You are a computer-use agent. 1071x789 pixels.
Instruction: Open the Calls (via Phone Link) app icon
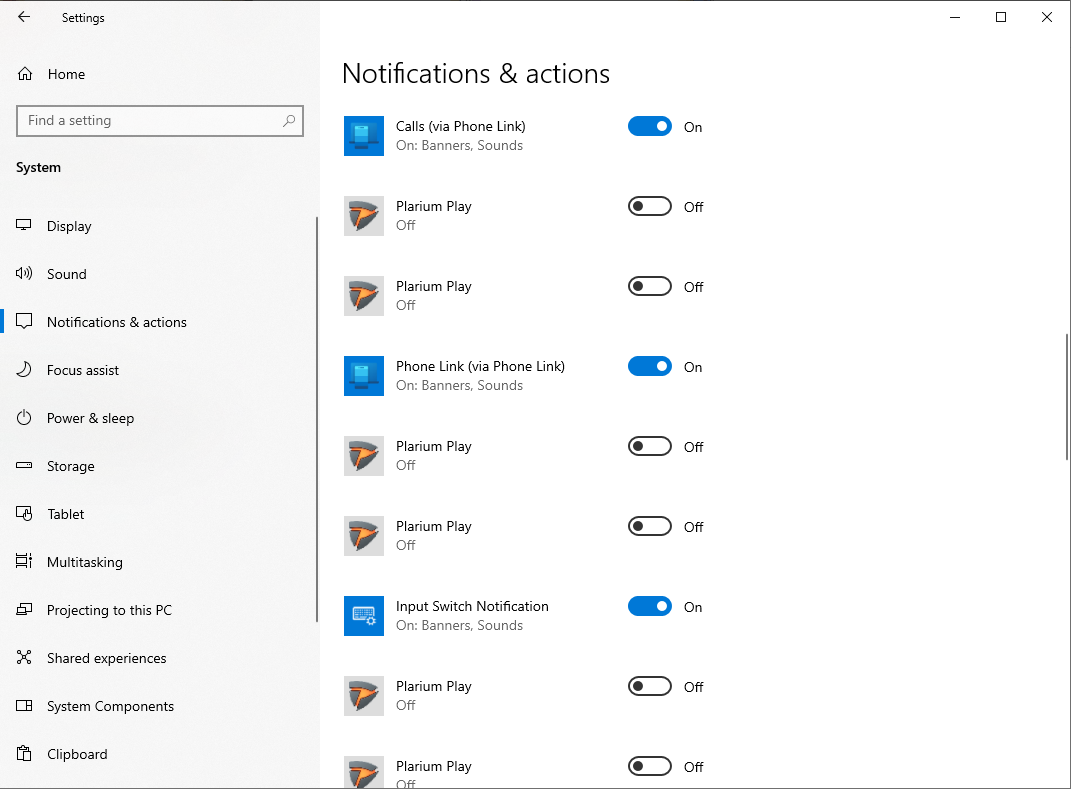pyautogui.click(x=364, y=136)
